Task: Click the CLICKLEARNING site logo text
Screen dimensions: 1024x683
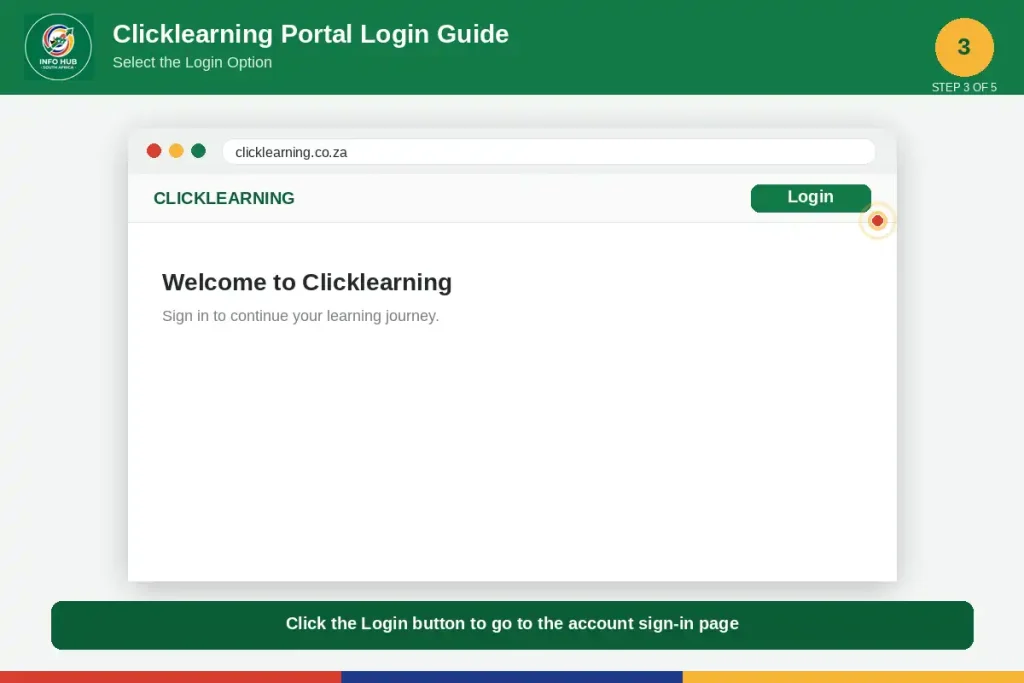Action: click(224, 199)
